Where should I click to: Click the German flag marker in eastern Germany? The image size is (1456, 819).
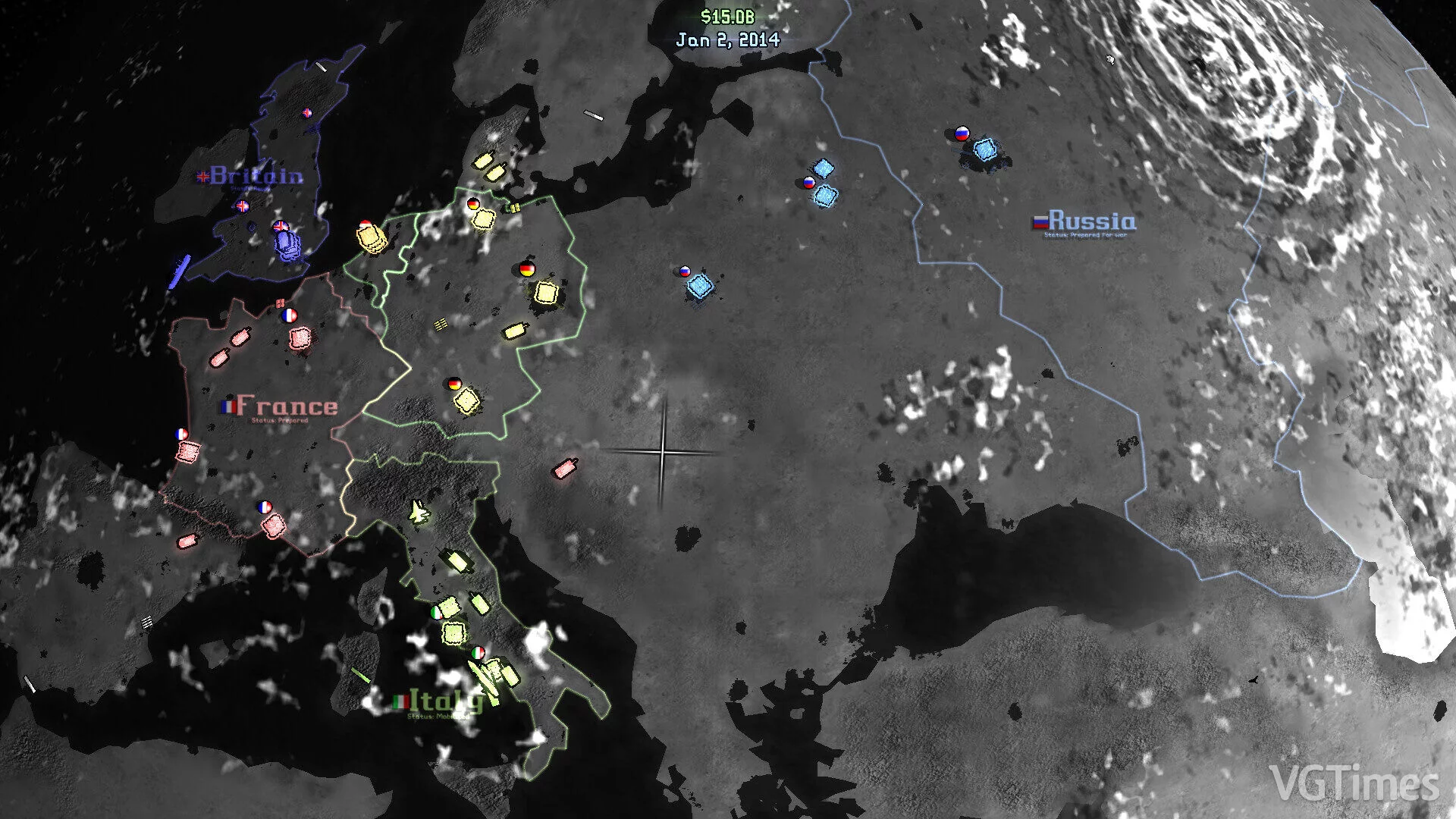pos(527,268)
